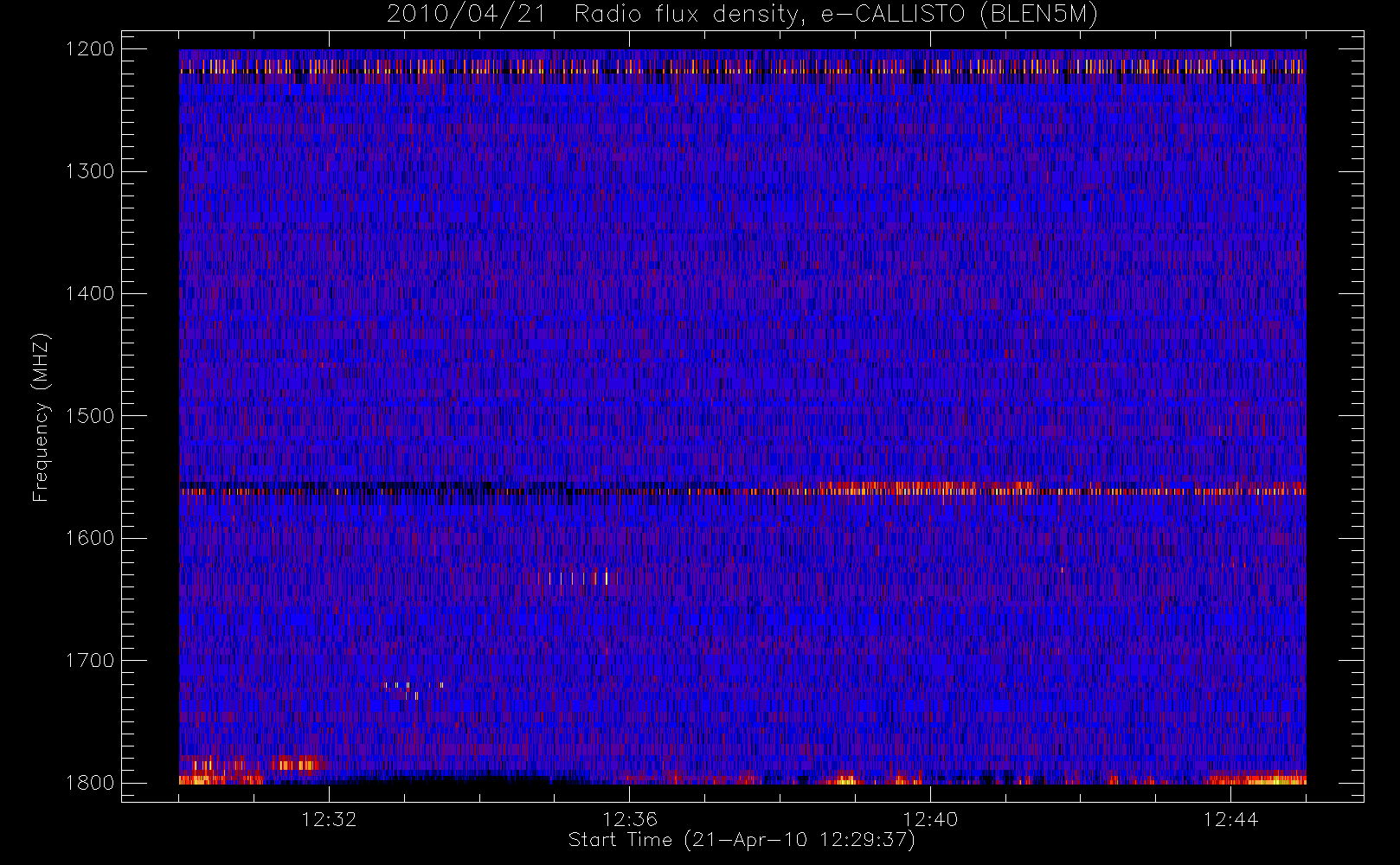Select the 1600 frequency axis label
The width and height of the screenshot is (1400, 865).
(90, 538)
